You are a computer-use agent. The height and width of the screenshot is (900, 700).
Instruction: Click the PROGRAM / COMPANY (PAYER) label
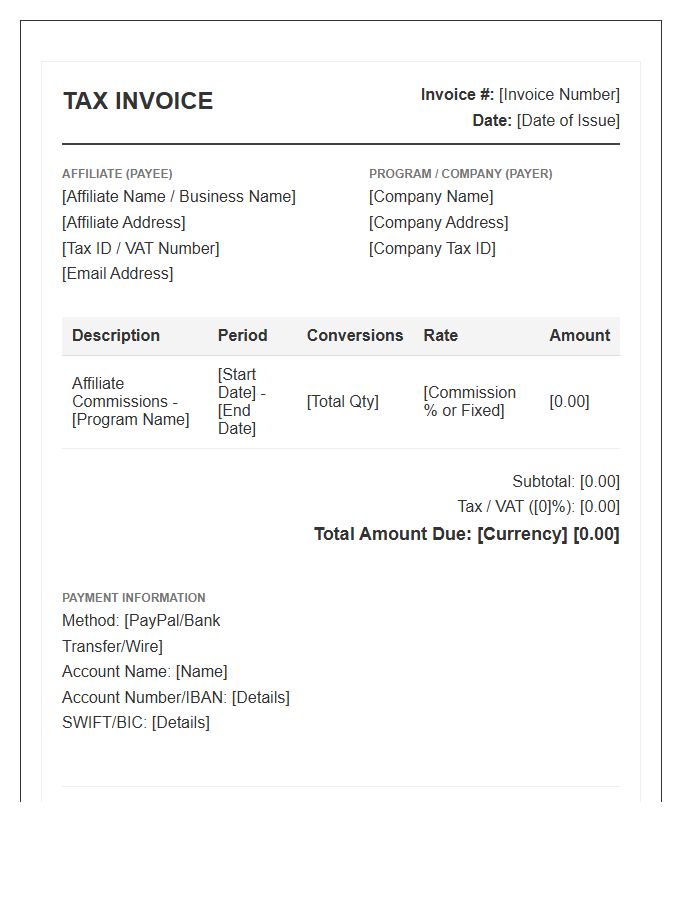pyautogui.click(x=461, y=174)
